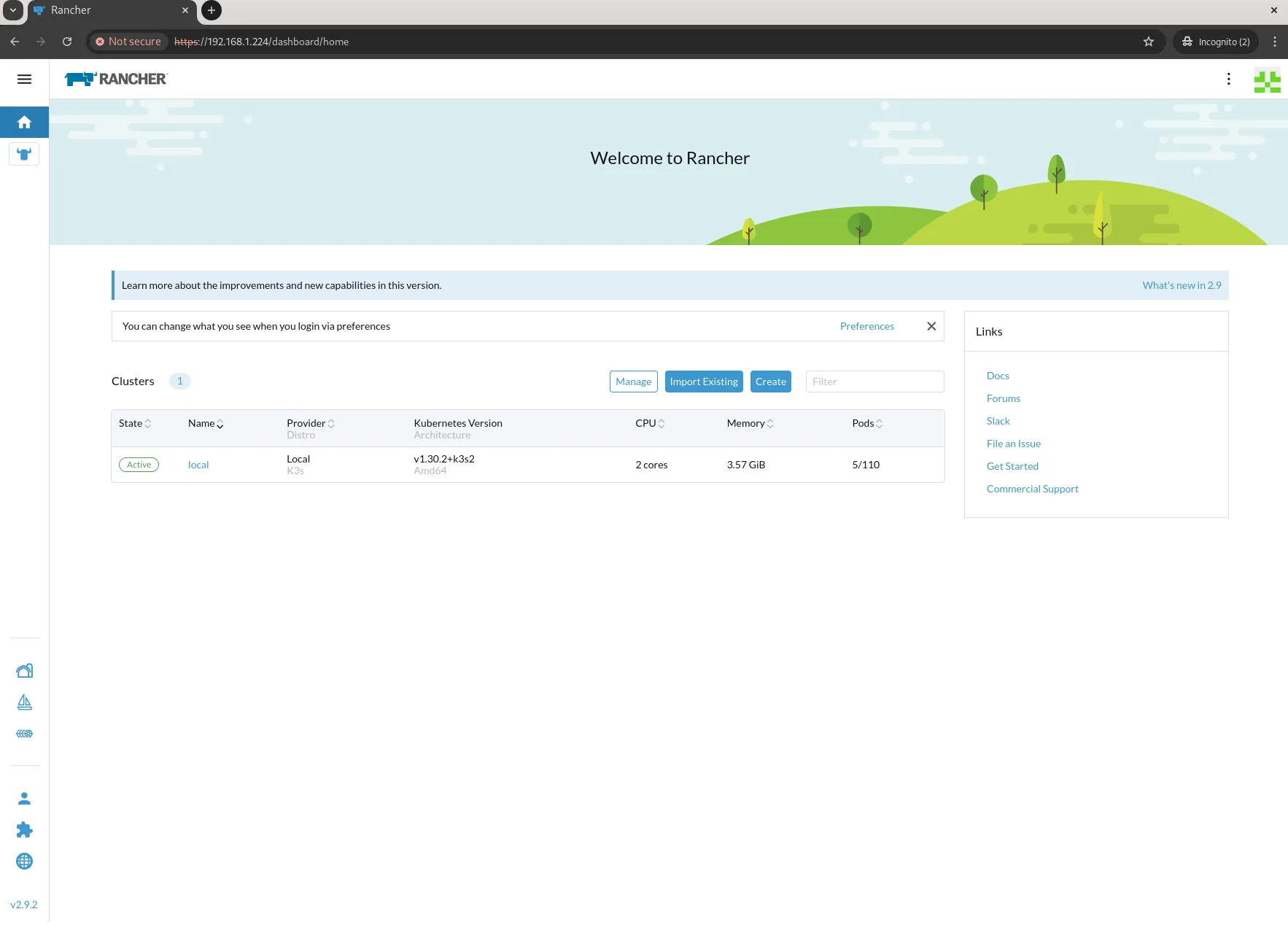The width and height of the screenshot is (1288, 925).
Task: Open the Preferences link
Action: [x=866, y=326]
